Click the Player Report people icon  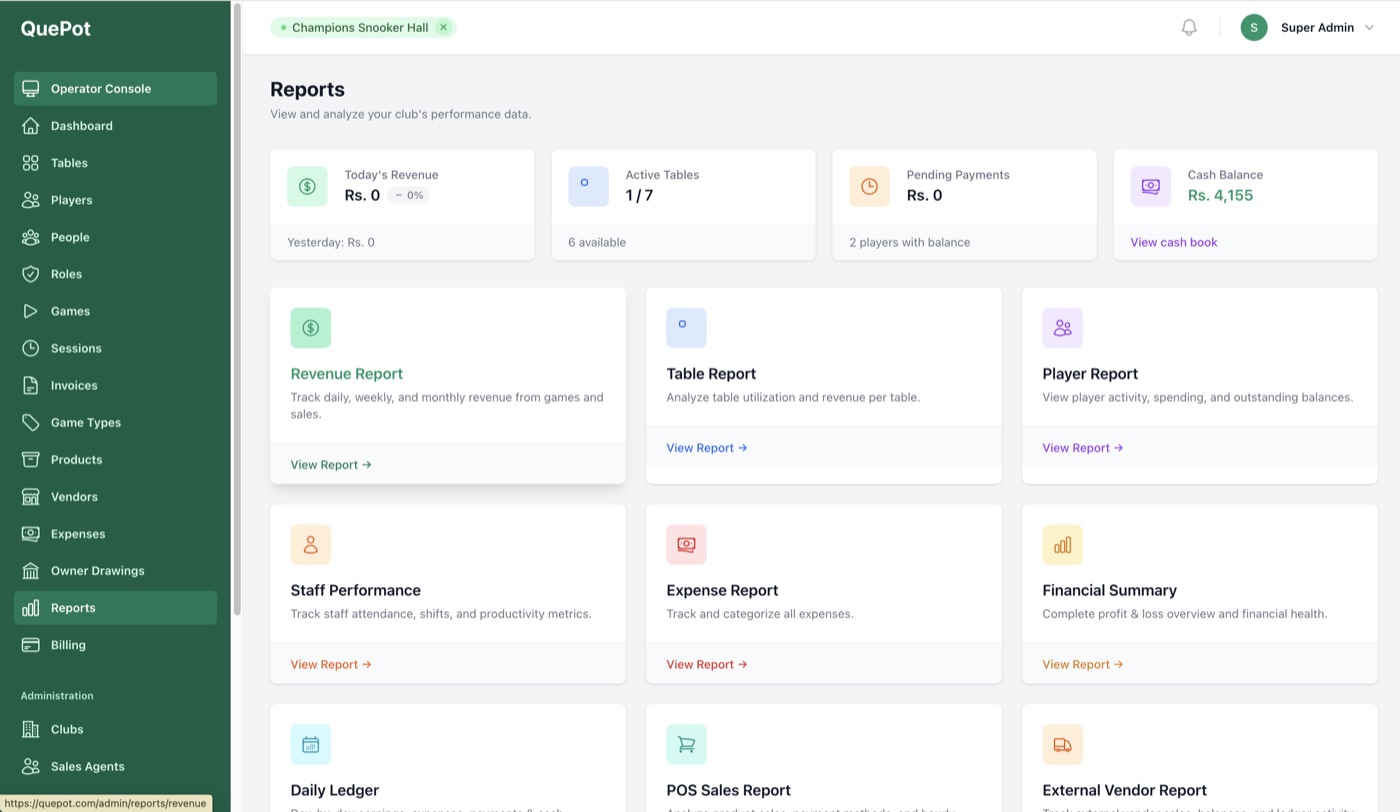tap(1062, 328)
